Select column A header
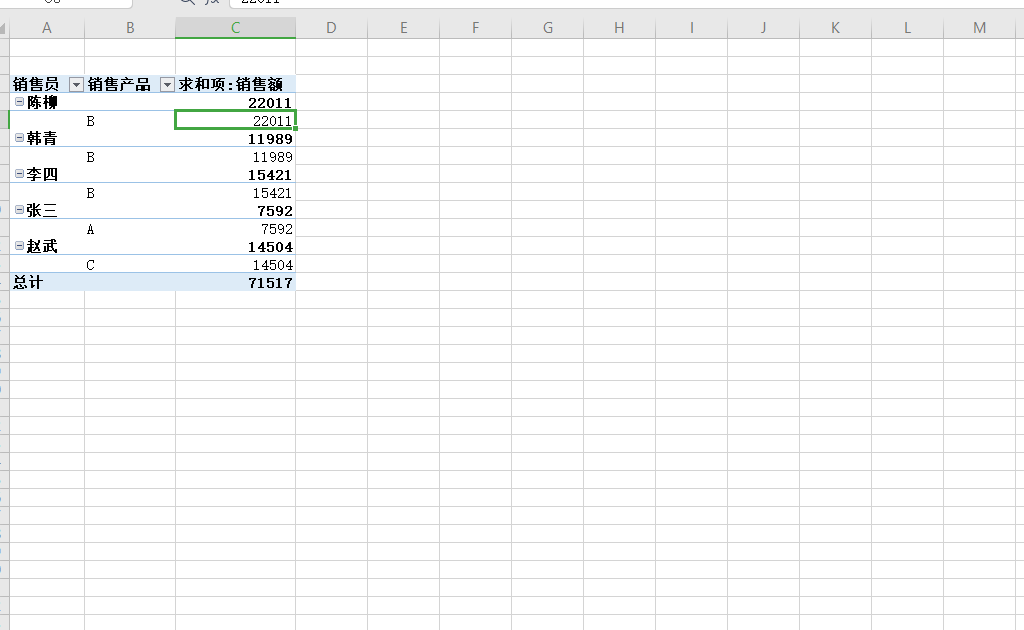Image resolution: width=1024 pixels, height=630 pixels. point(47,28)
